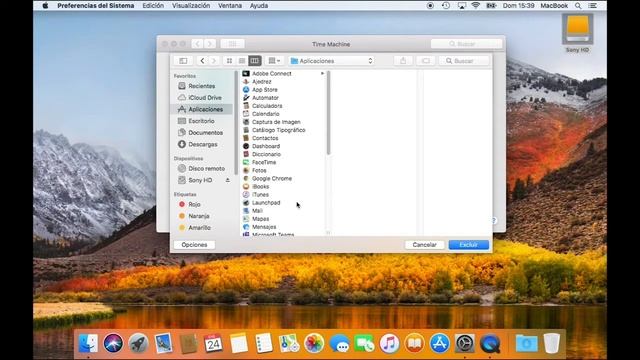The height and width of the screenshot is (360, 640).
Task: Launch Siri from the Dock
Action: [113, 343]
